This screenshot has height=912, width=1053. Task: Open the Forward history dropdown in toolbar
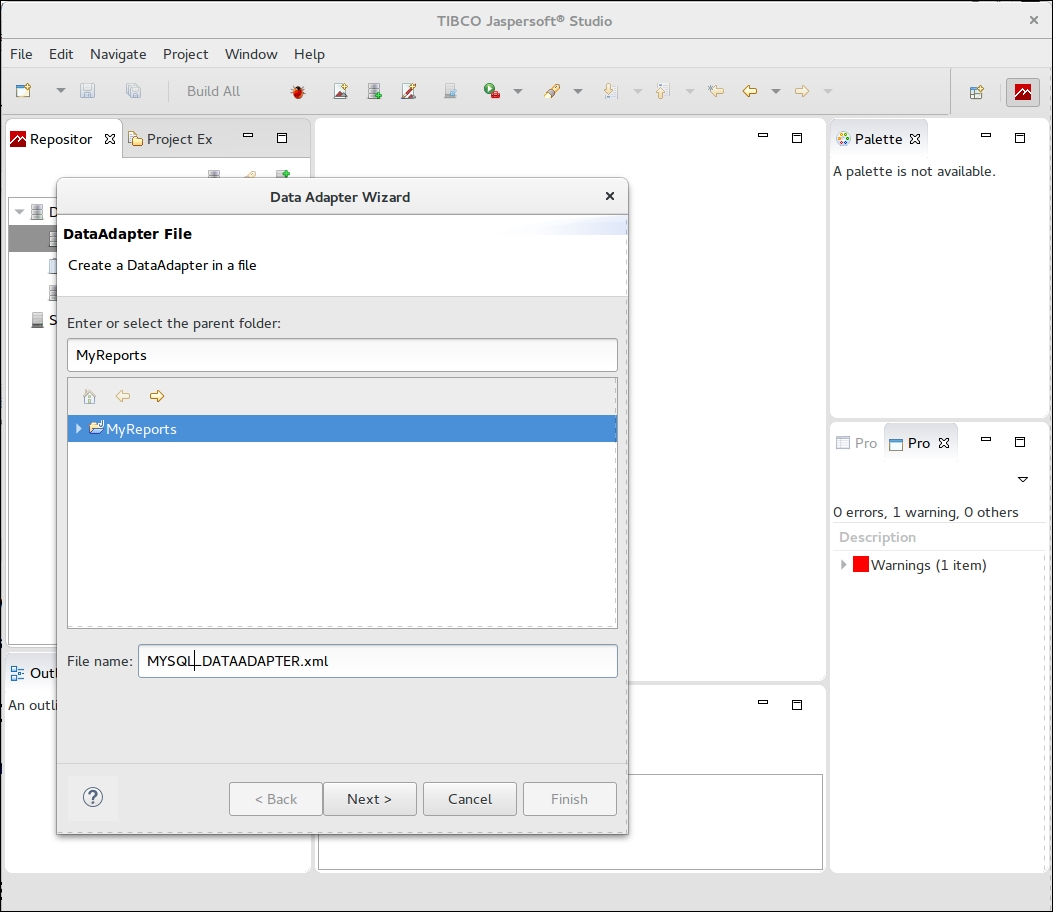pyautogui.click(x=827, y=91)
